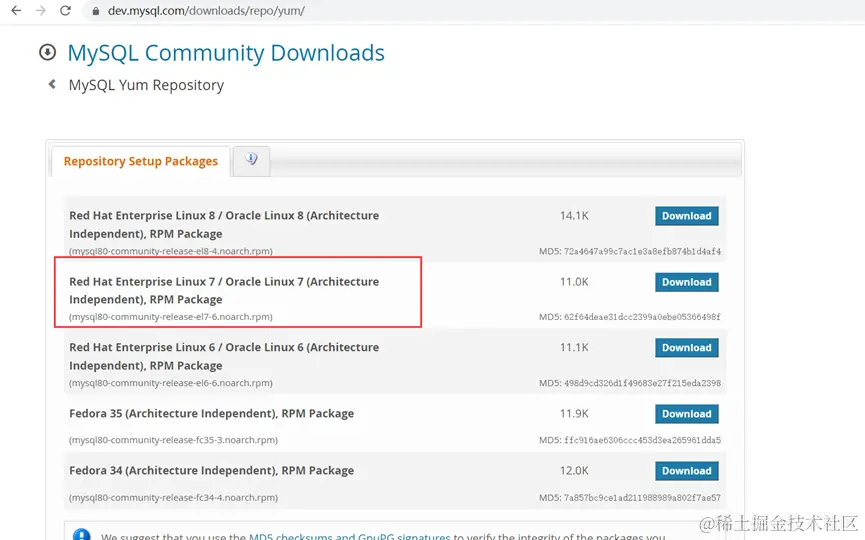Click the 11.1K file size value
The image size is (865, 540).
[574, 347]
